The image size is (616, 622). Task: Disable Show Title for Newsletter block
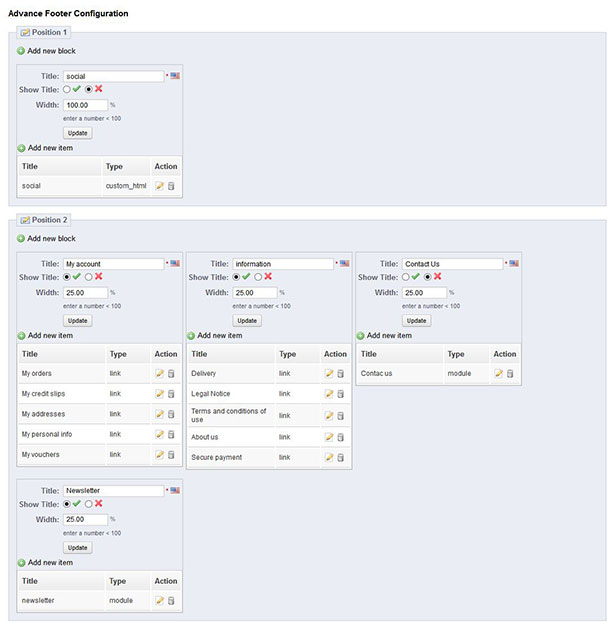pyautogui.click(x=88, y=504)
